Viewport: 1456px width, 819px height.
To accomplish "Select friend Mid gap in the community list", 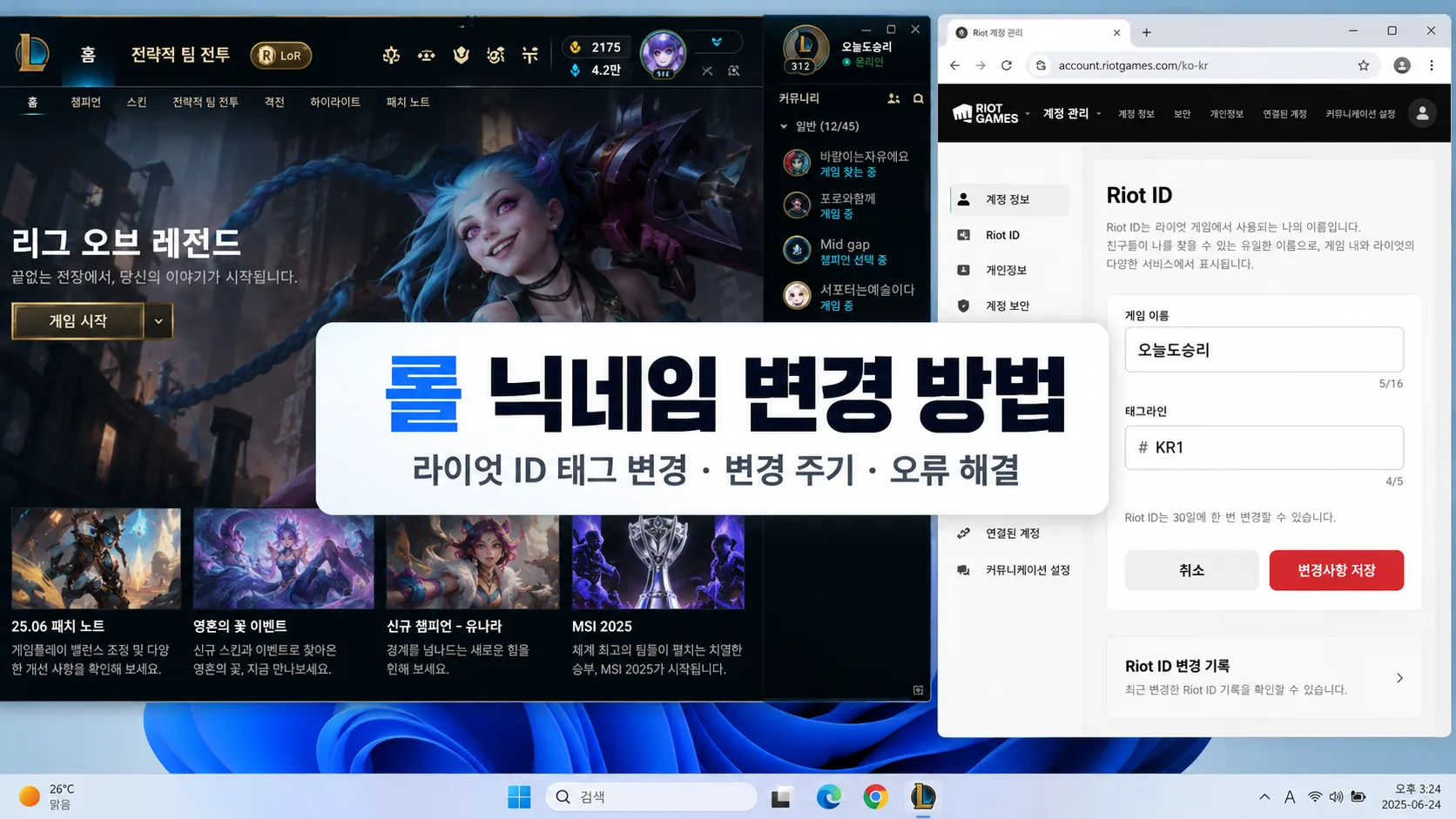I will point(849,252).
